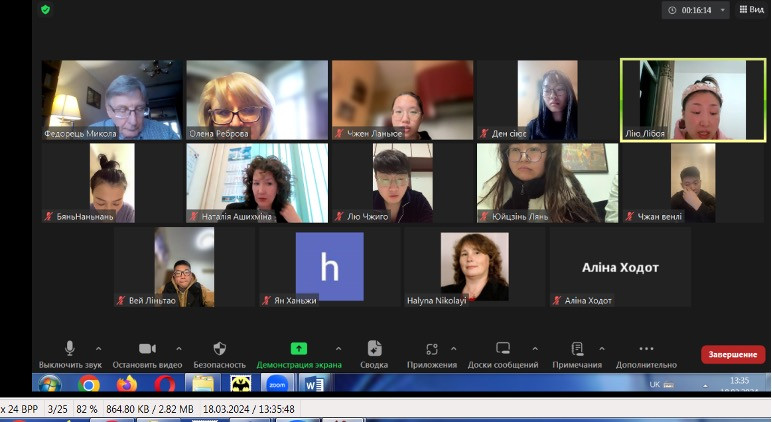Image resolution: width=772 pixels, height=422 pixels.
Task: Expand the Доски сообщений options arrow
Action: point(535,349)
